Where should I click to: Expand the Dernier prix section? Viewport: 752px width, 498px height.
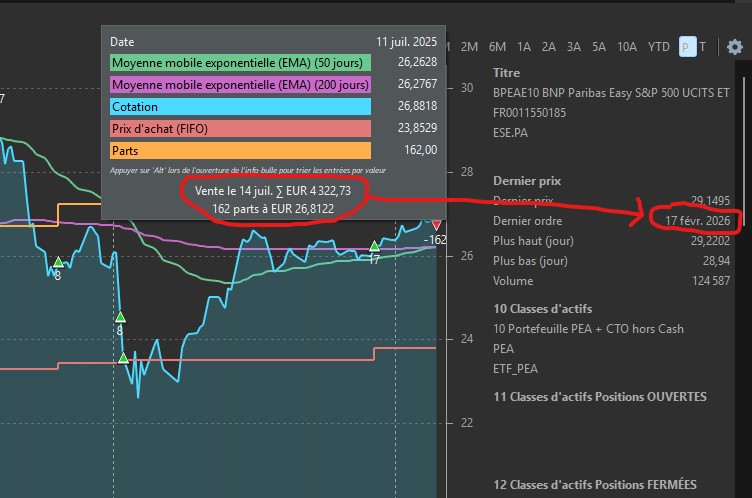[x=527, y=181]
